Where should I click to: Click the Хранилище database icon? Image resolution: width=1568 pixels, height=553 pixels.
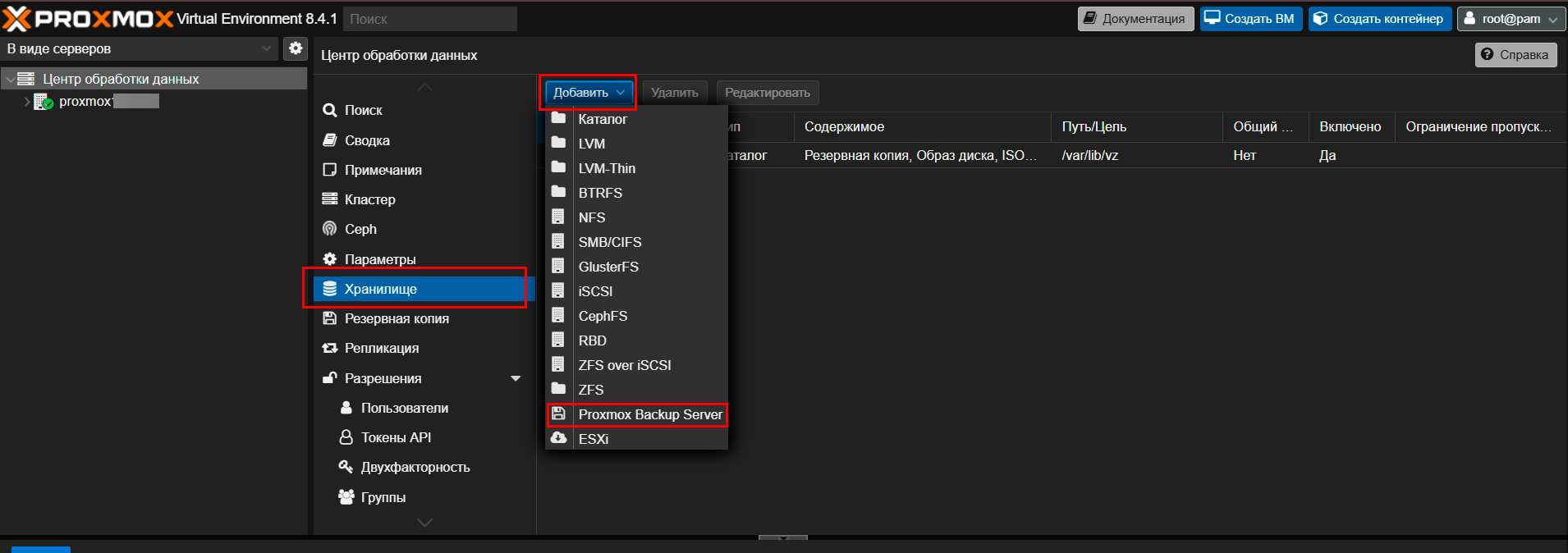330,289
